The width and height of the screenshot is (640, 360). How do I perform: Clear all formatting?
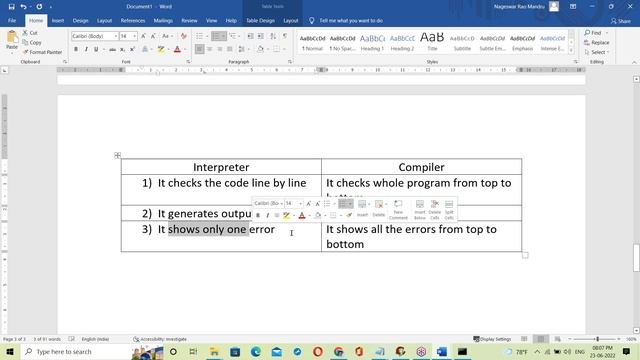(x=184, y=36)
